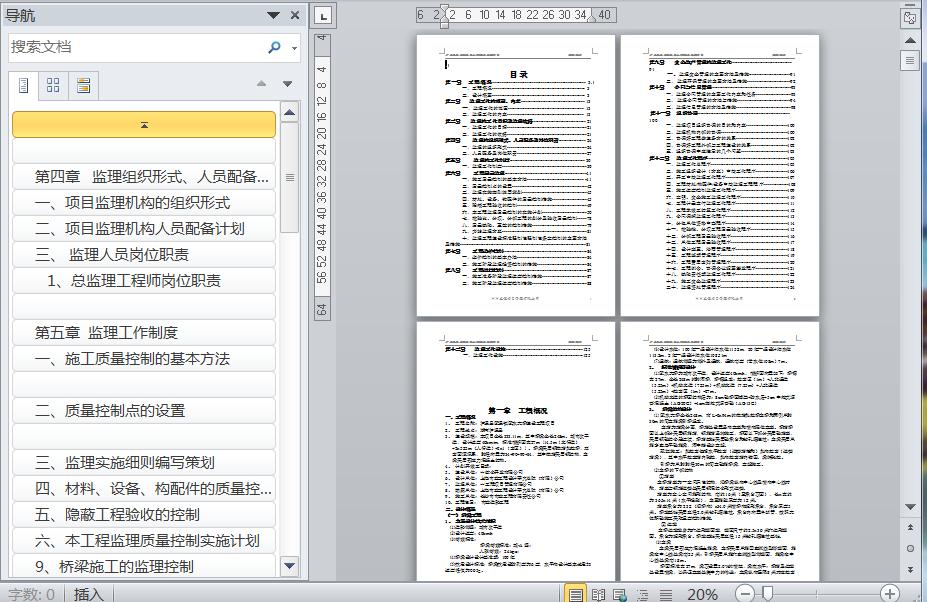Select the browse search results tab
This screenshot has width=927, height=602.
(x=83, y=86)
